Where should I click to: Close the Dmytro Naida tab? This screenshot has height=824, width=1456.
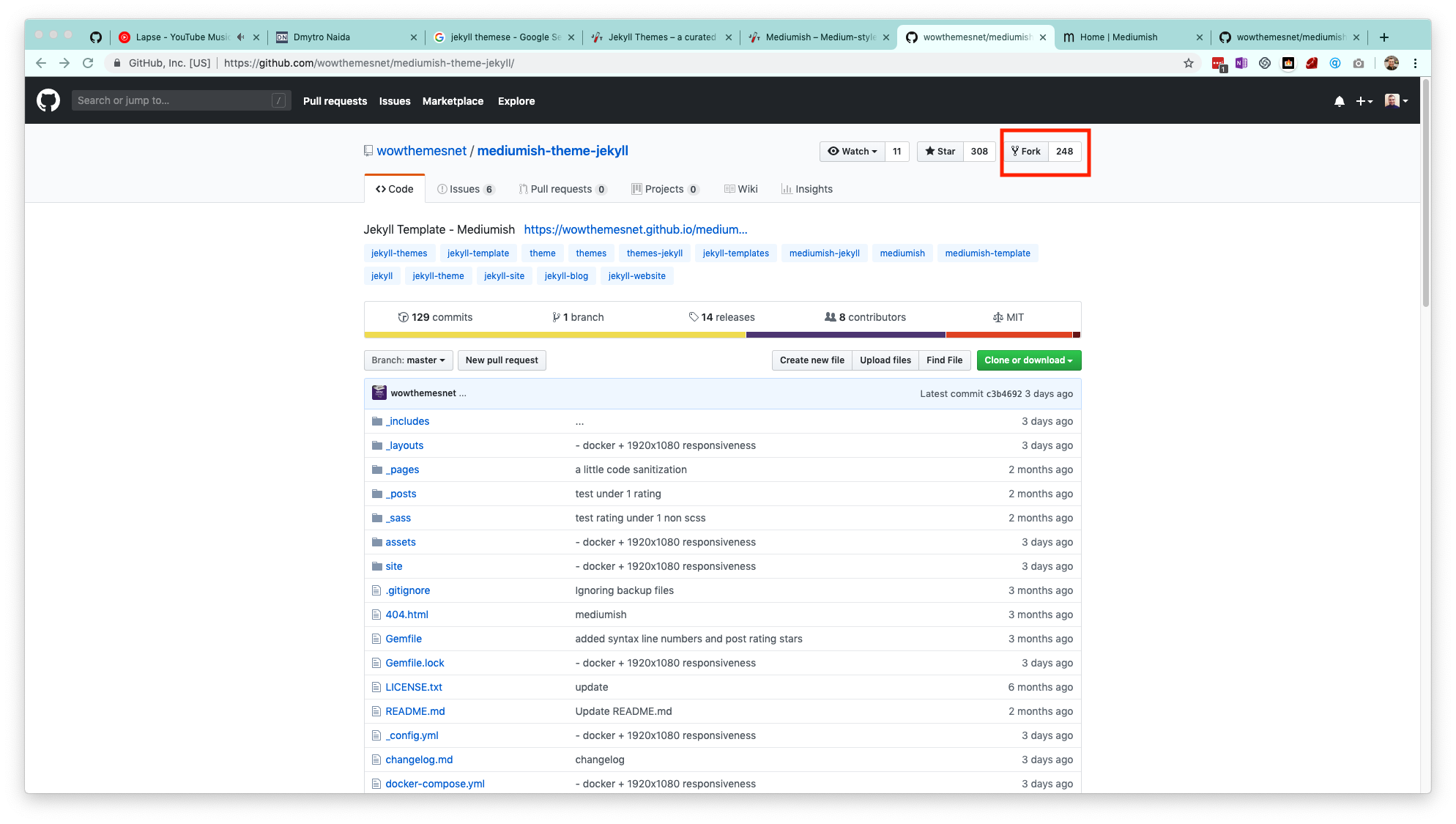click(413, 37)
